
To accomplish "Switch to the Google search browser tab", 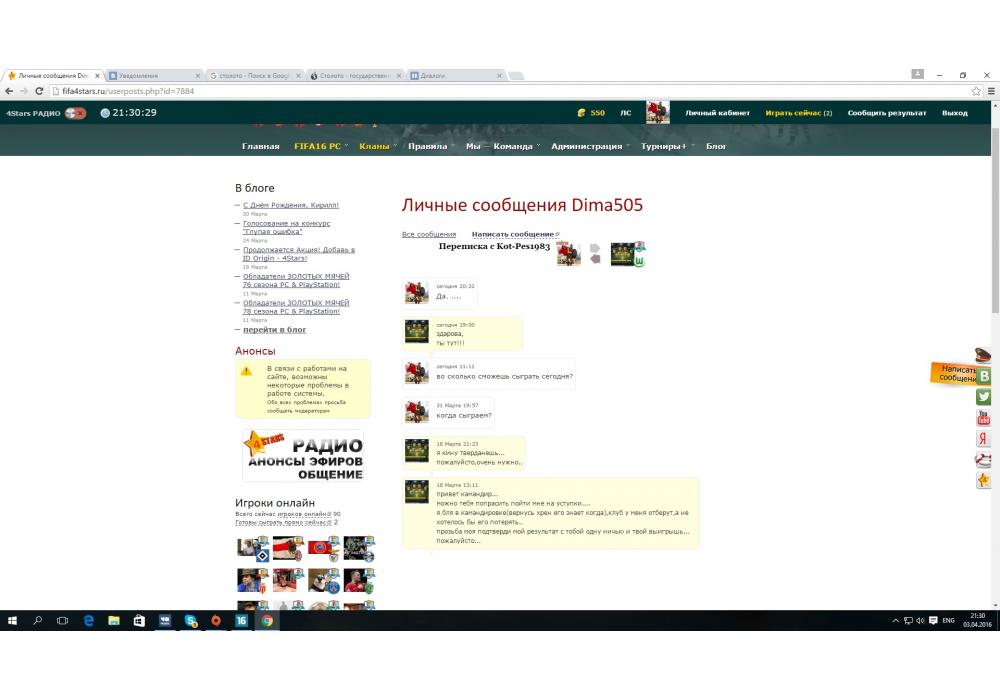I will [255, 75].
